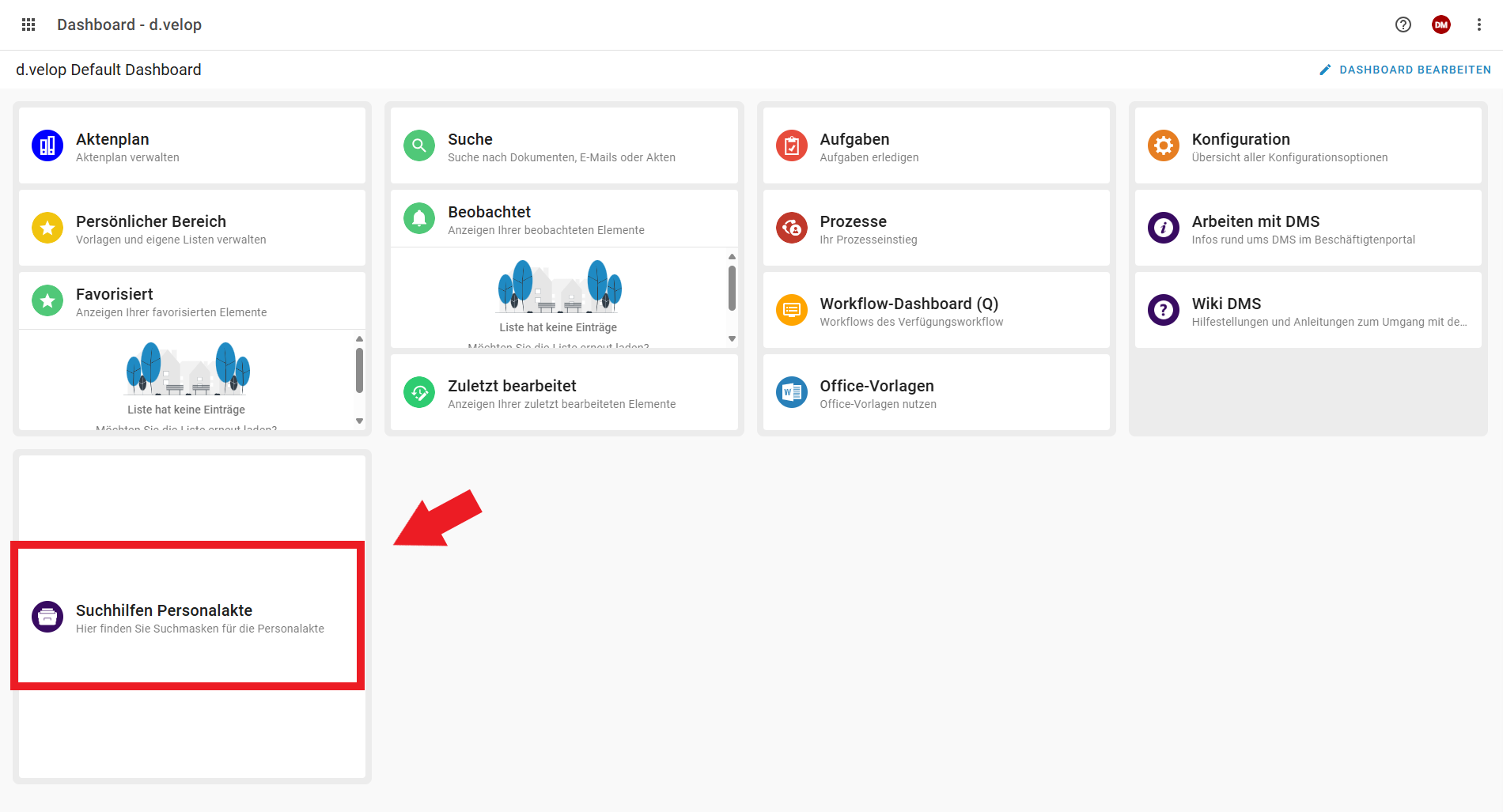Click the Beobachtet list scrollbar thumb
The height and width of the screenshot is (812, 1503).
(x=732, y=288)
